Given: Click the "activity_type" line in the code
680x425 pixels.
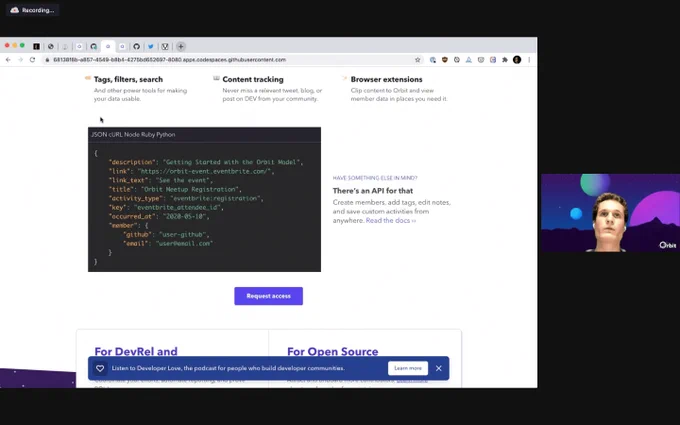Looking at the screenshot, I should point(186,199).
